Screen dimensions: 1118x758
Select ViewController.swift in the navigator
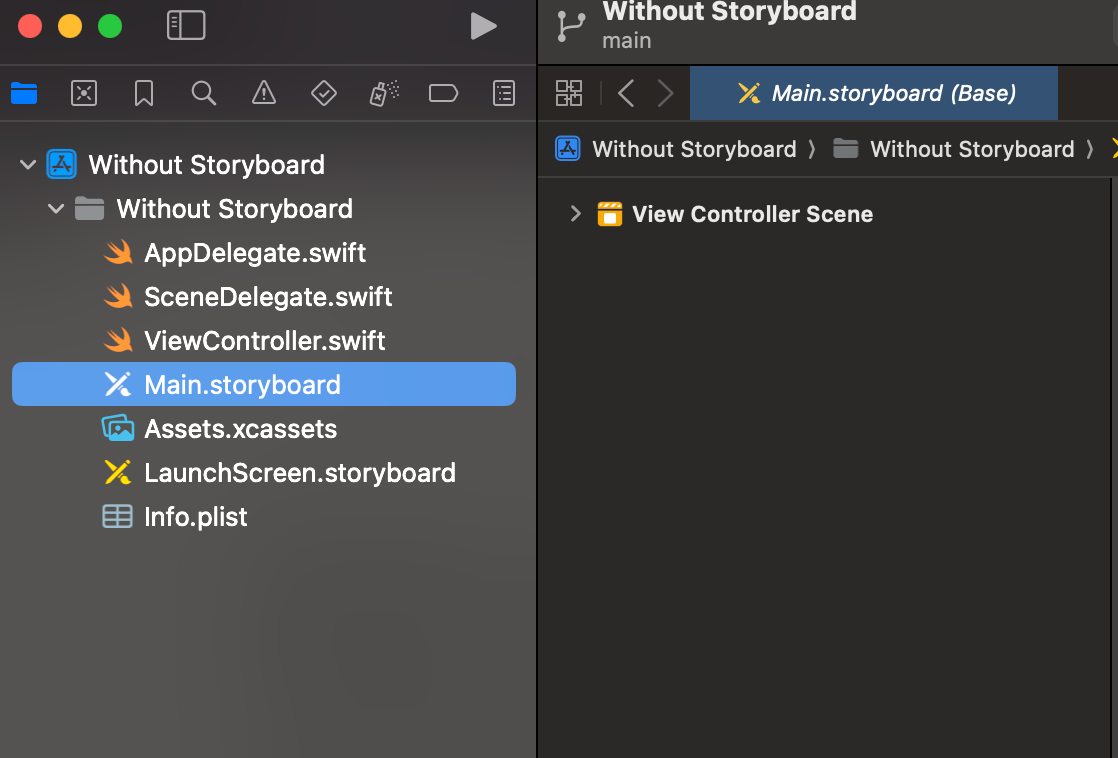(x=265, y=340)
